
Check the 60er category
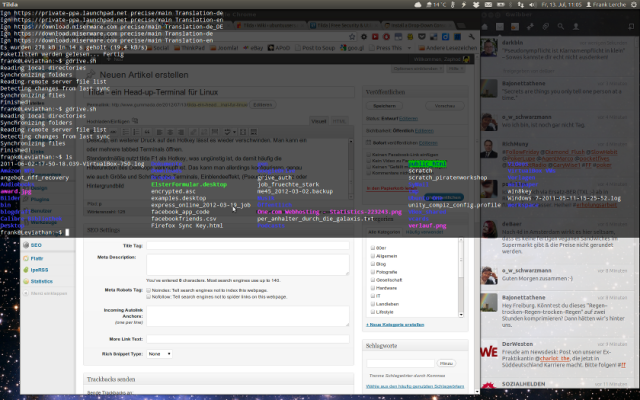click(372, 248)
